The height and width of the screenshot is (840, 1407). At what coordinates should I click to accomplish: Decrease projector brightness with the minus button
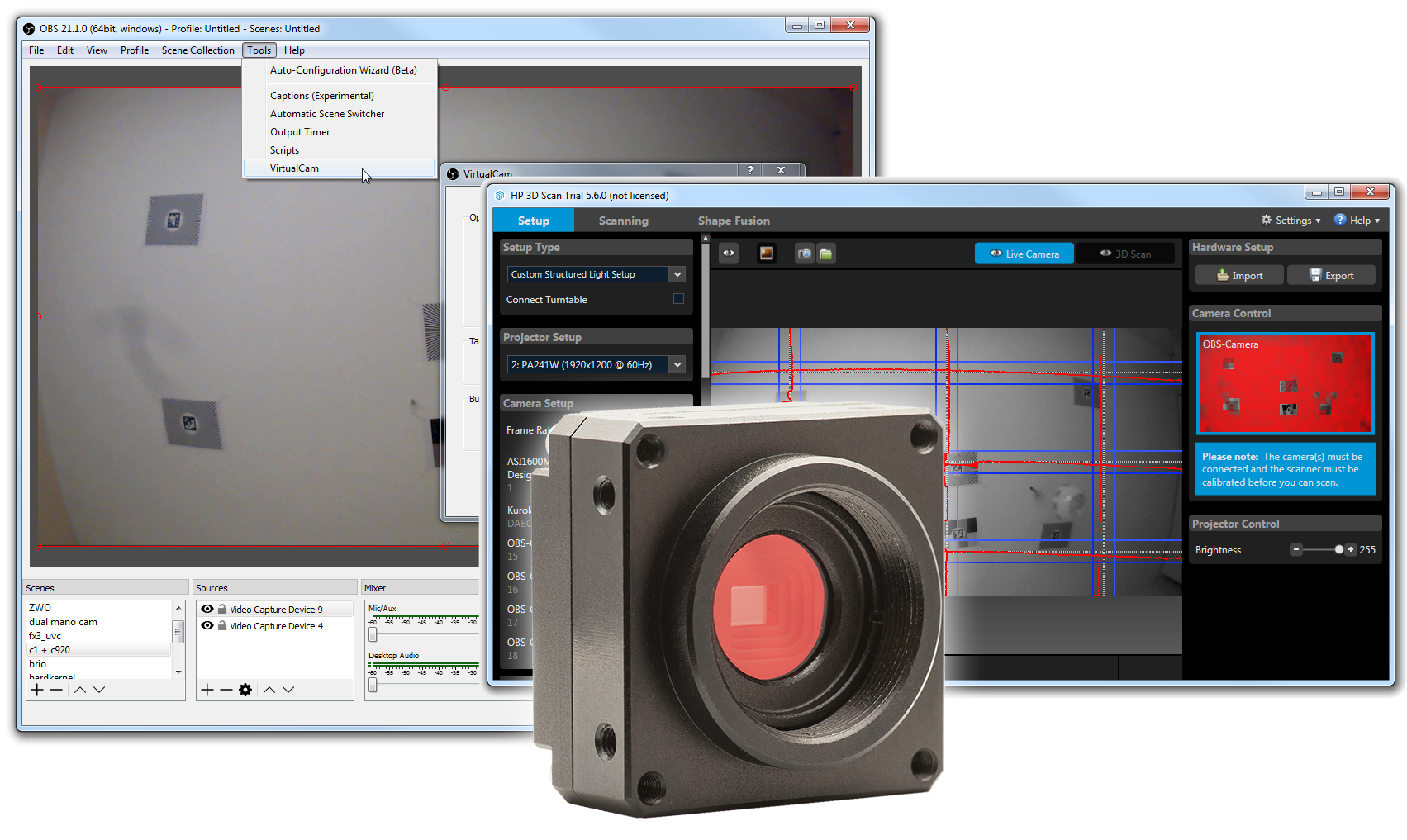coord(1296,549)
